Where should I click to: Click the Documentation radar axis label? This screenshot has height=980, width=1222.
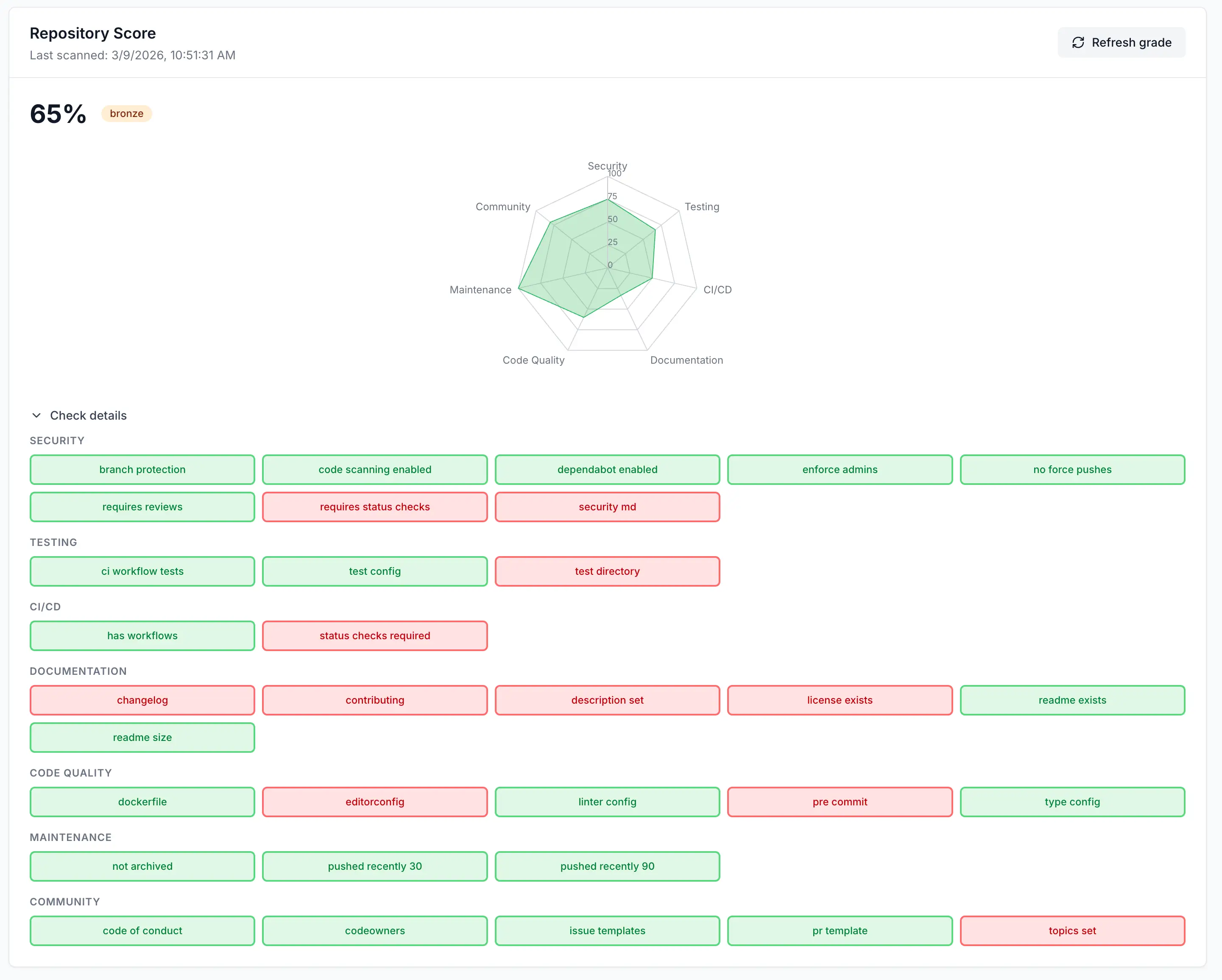tap(686, 360)
